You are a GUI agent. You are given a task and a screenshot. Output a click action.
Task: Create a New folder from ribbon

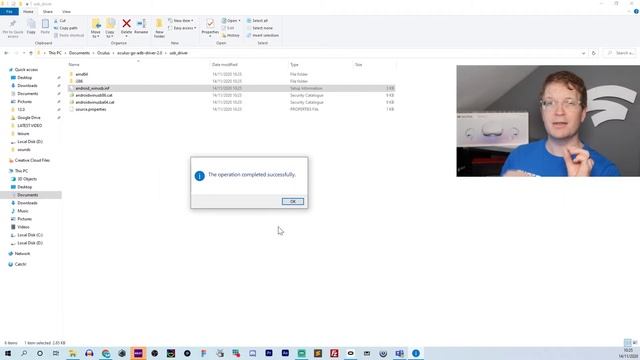(159, 28)
